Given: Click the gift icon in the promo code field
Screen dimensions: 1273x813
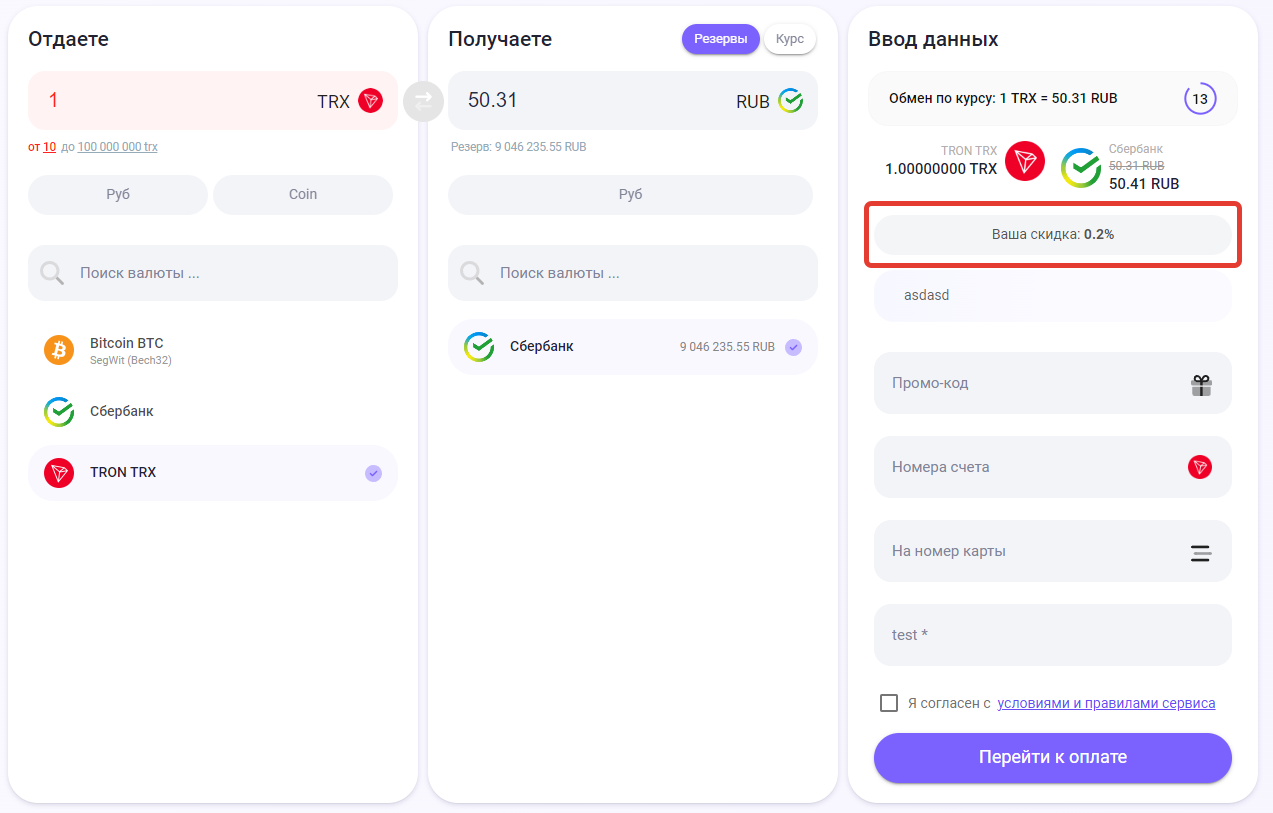Looking at the screenshot, I should click(x=1201, y=384).
